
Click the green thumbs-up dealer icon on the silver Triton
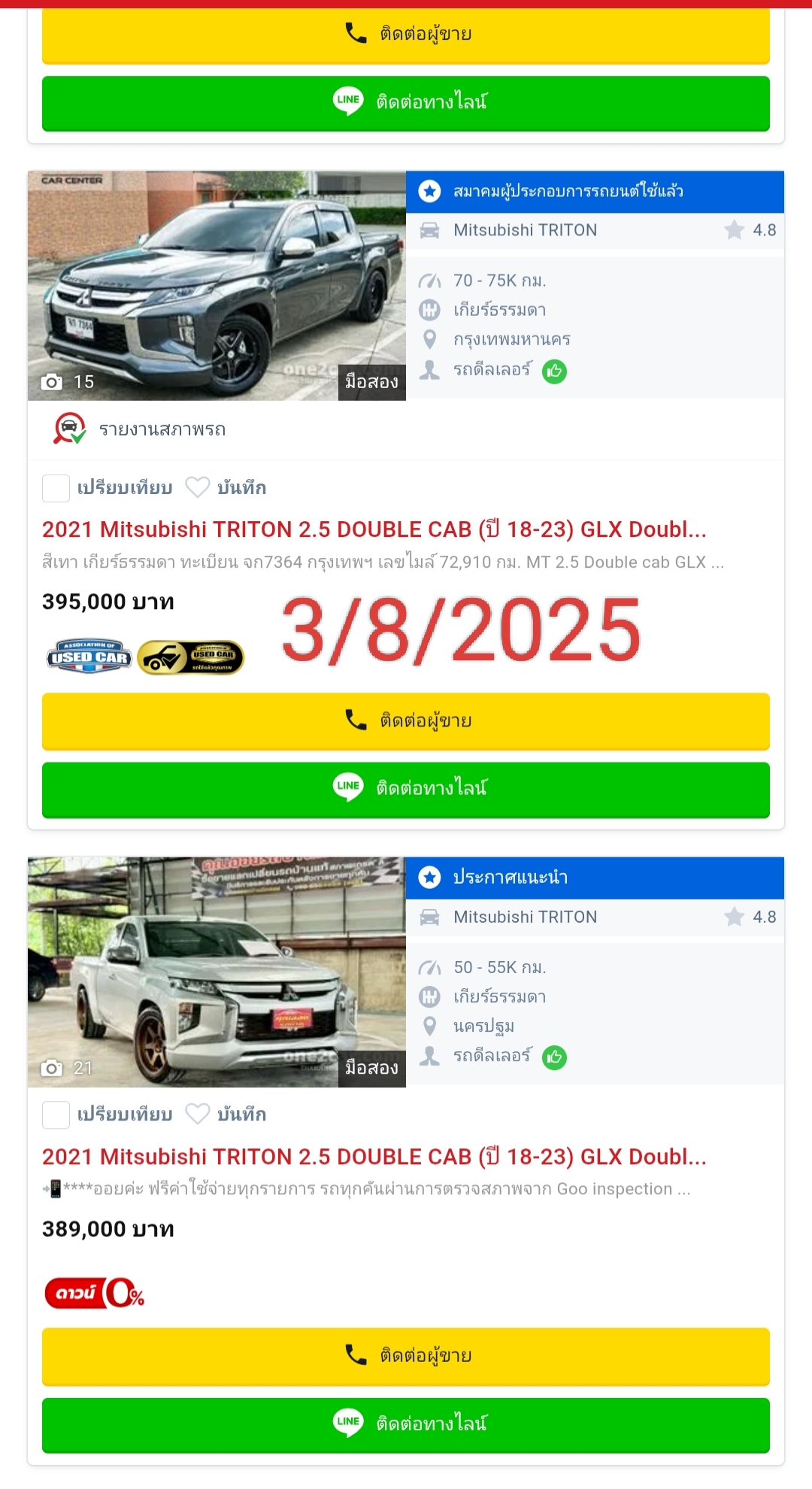555,1057
